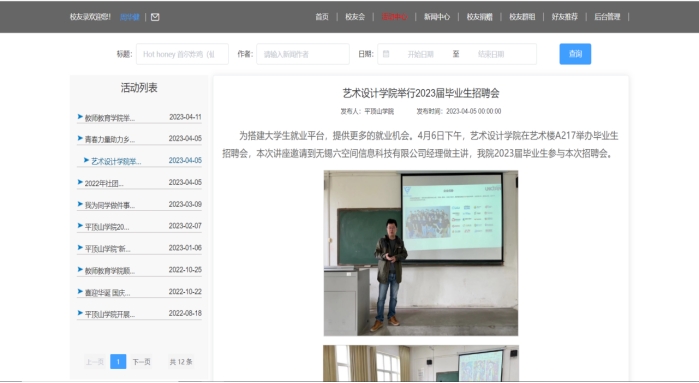Open 校友捐赠 navigation item
Image resolution: width=699 pixels, height=383 pixels.
pyautogui.click(x=480, y=17)
